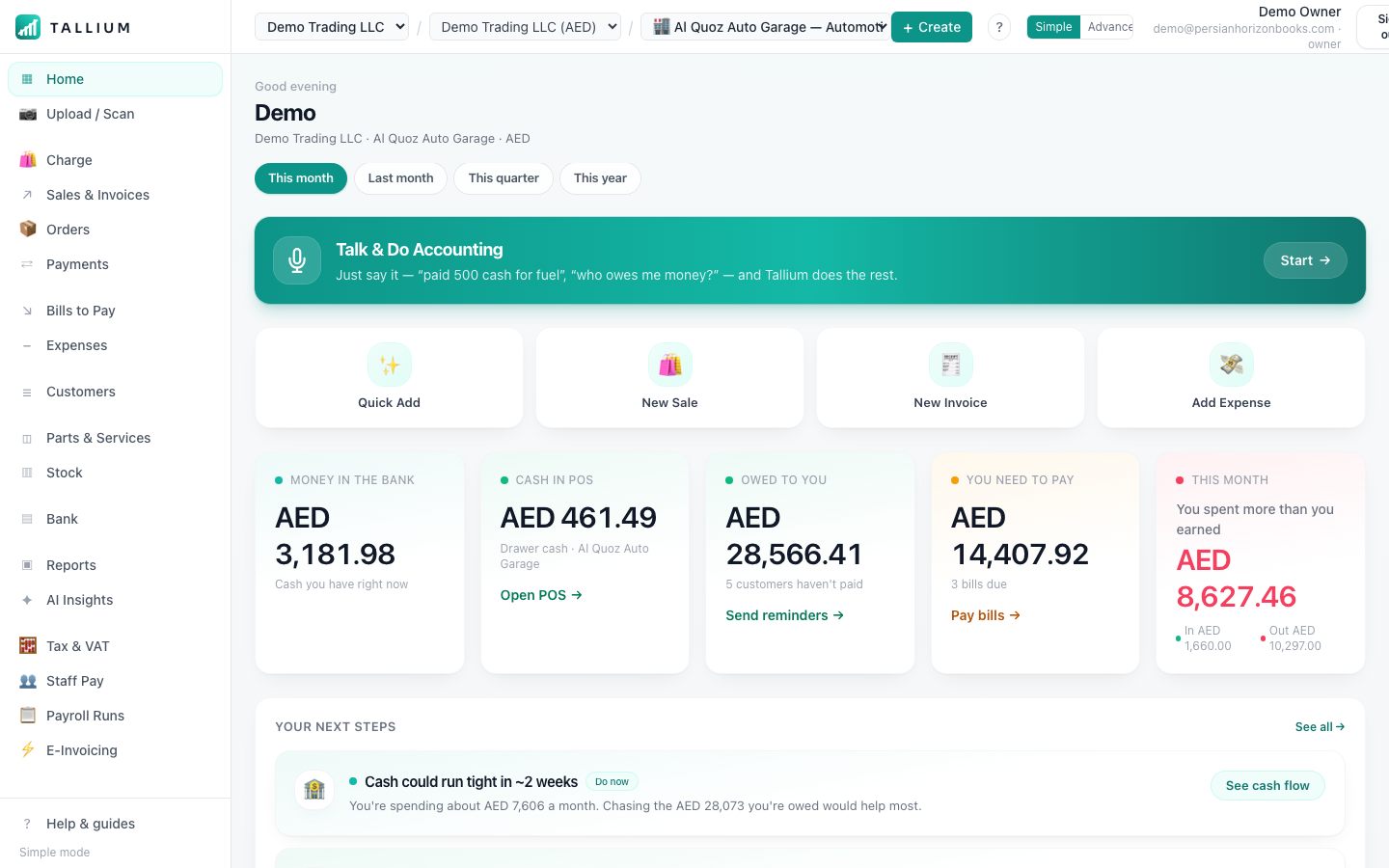Click the E-Invoicing lightning icon
This screenshot has height=868, width=1389.
coord(28,750)
